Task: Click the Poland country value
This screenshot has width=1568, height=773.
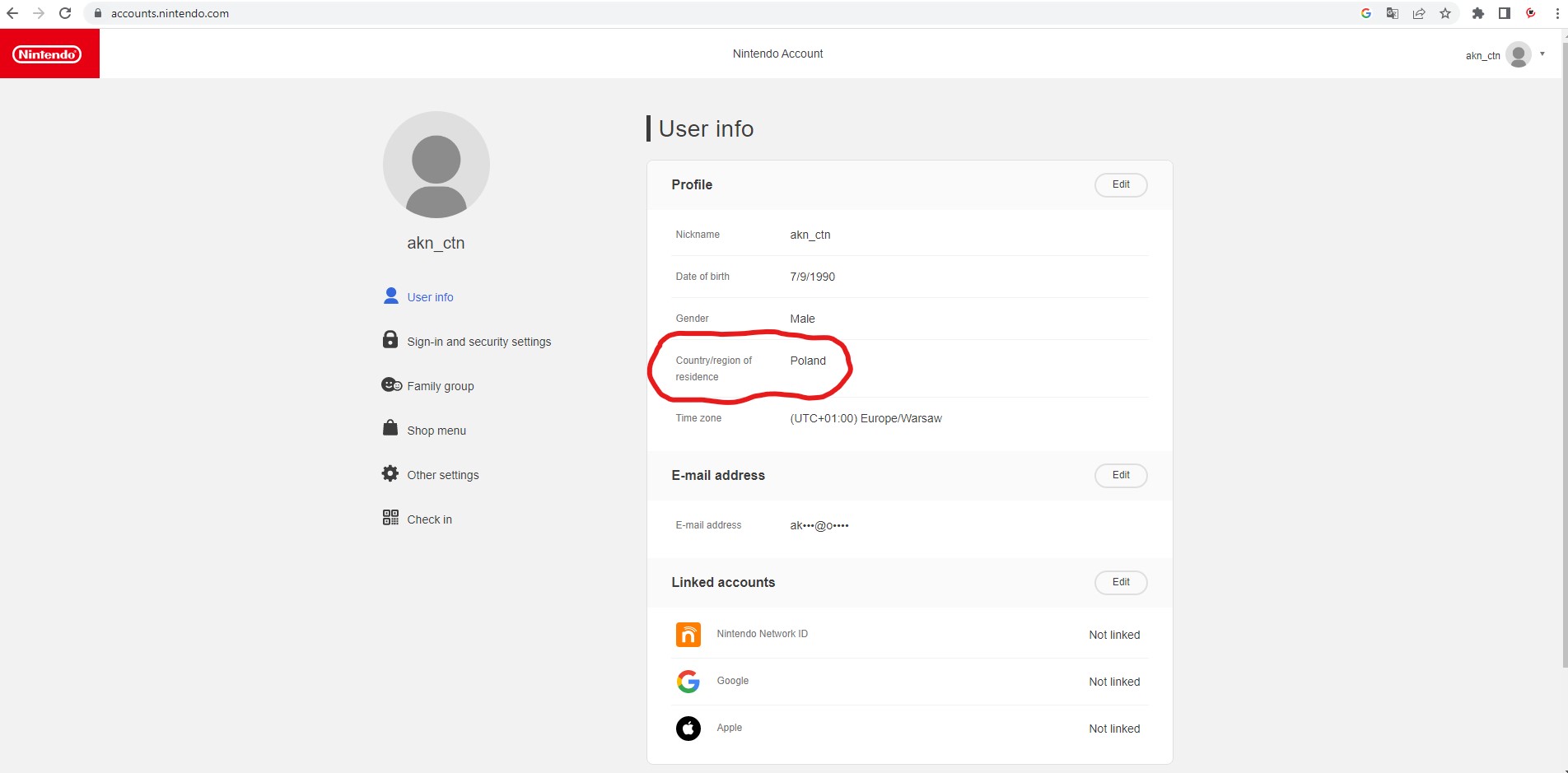Action: click(808, 361)
